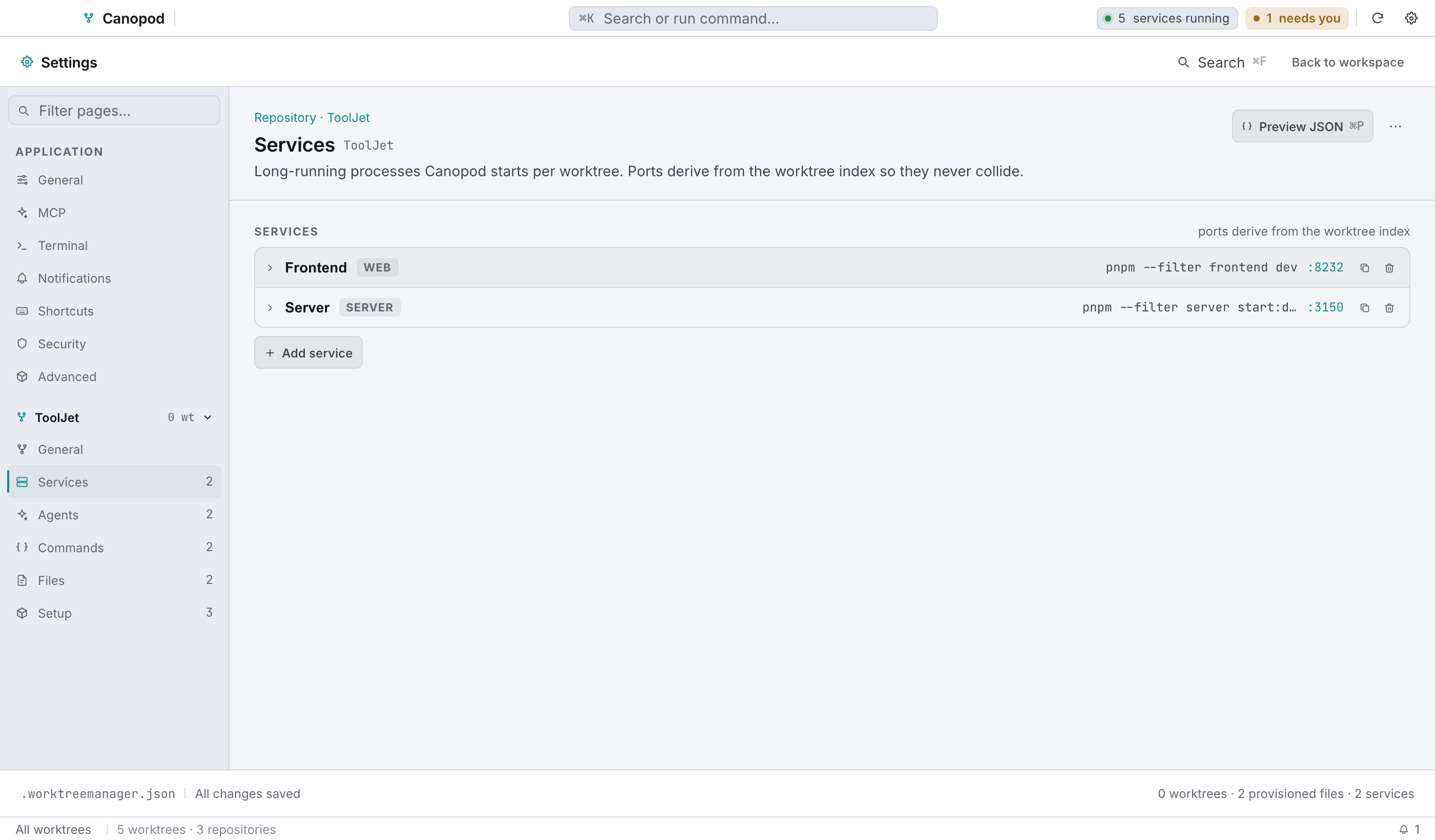This screenshot has height=840, width=1435.
Task: Open the Agents page for ToolJet
Action: point(114,515)
